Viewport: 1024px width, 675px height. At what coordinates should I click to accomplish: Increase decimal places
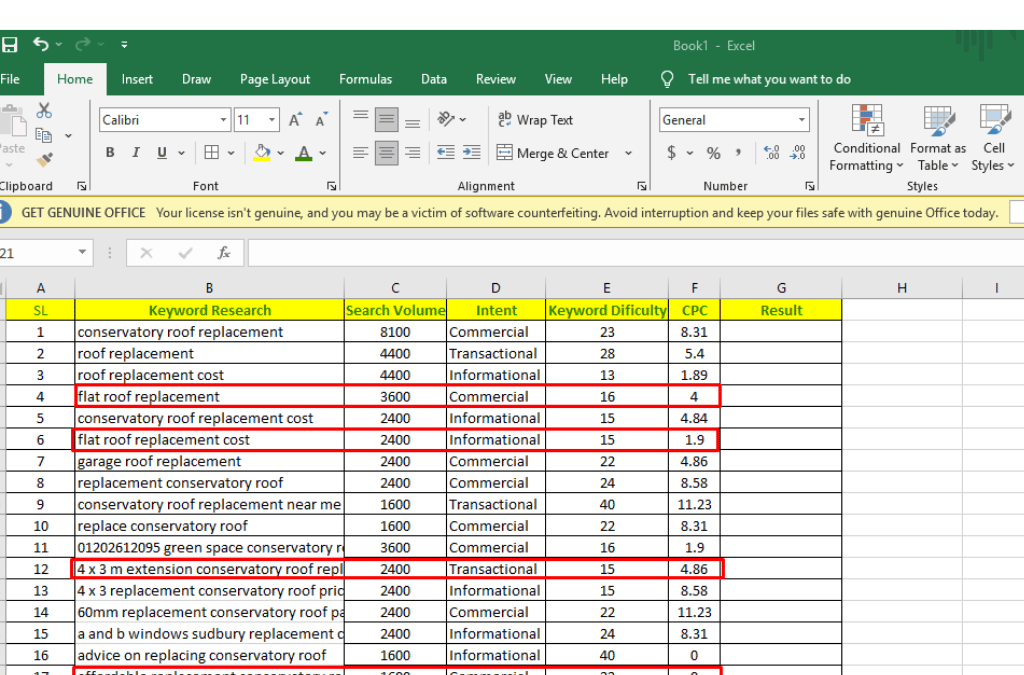771,153
